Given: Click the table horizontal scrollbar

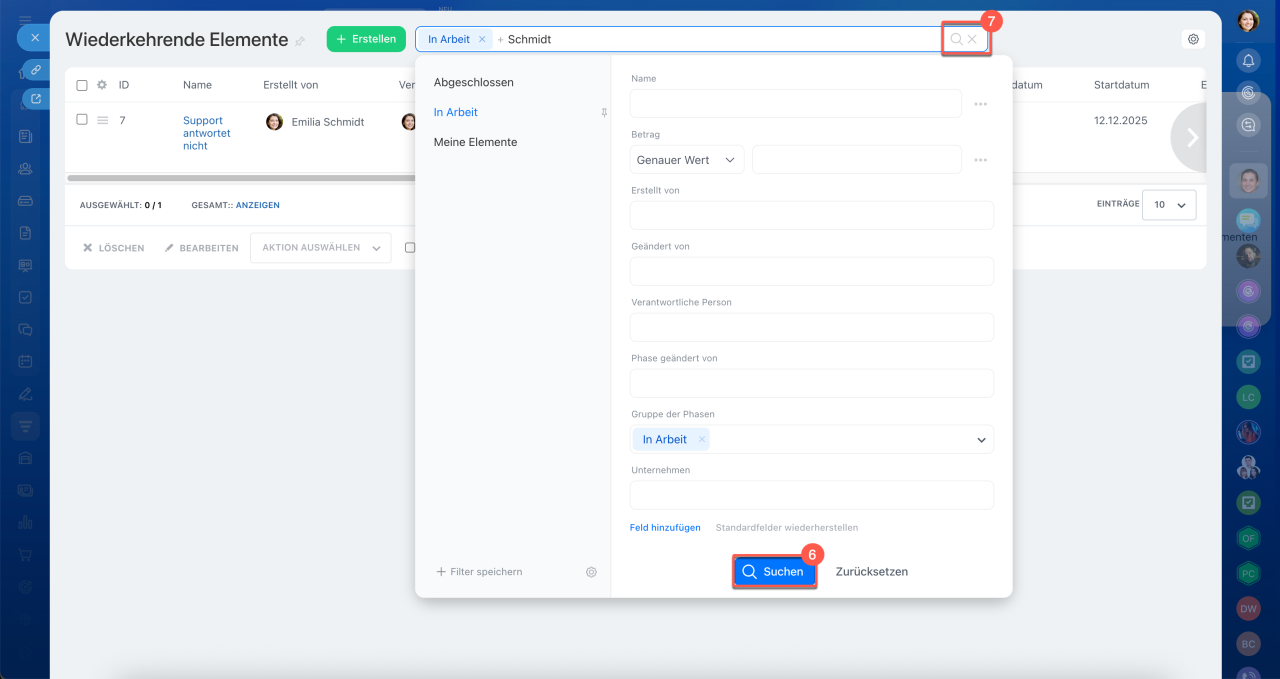Looking at the screenshot, I should [240, 179].
